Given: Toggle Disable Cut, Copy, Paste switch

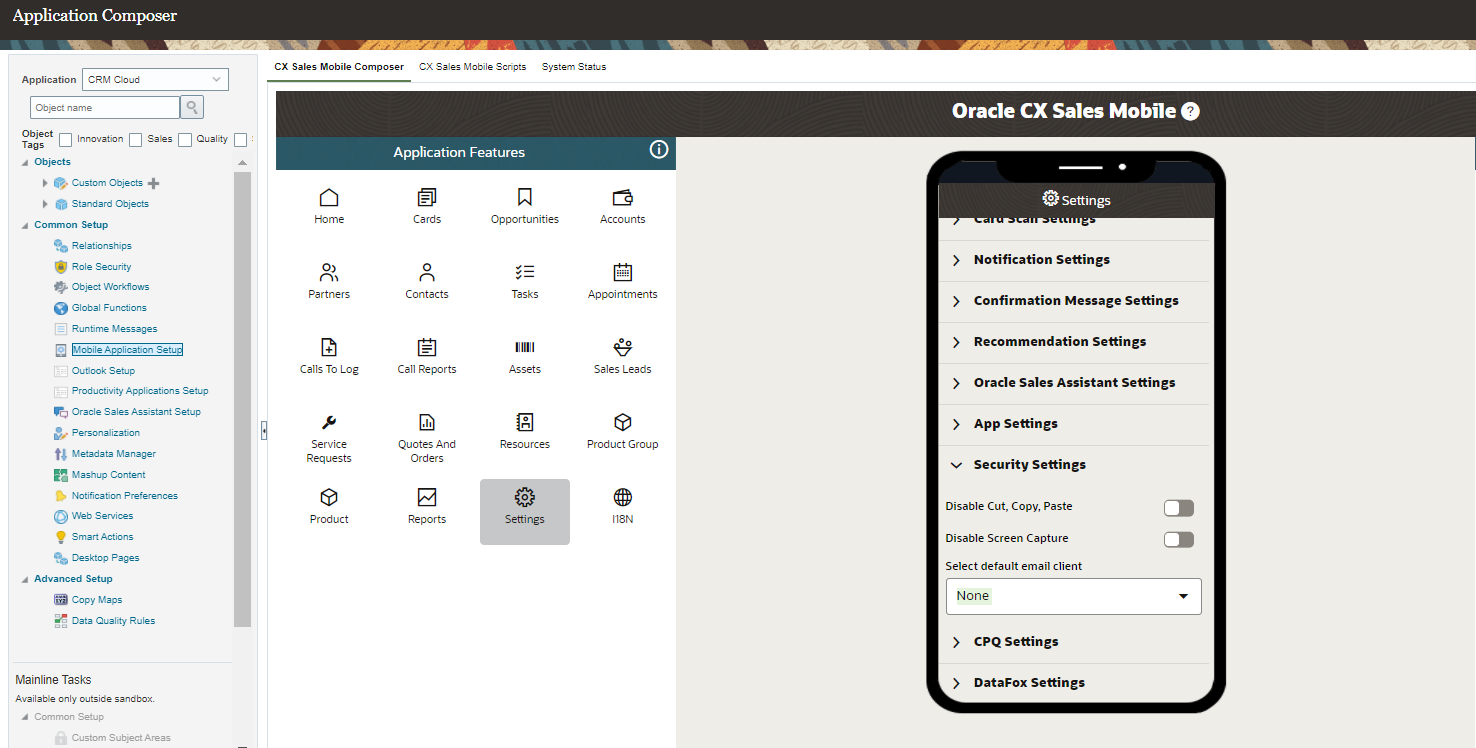Looking at the screenshot, I should tap(1179, 508).
